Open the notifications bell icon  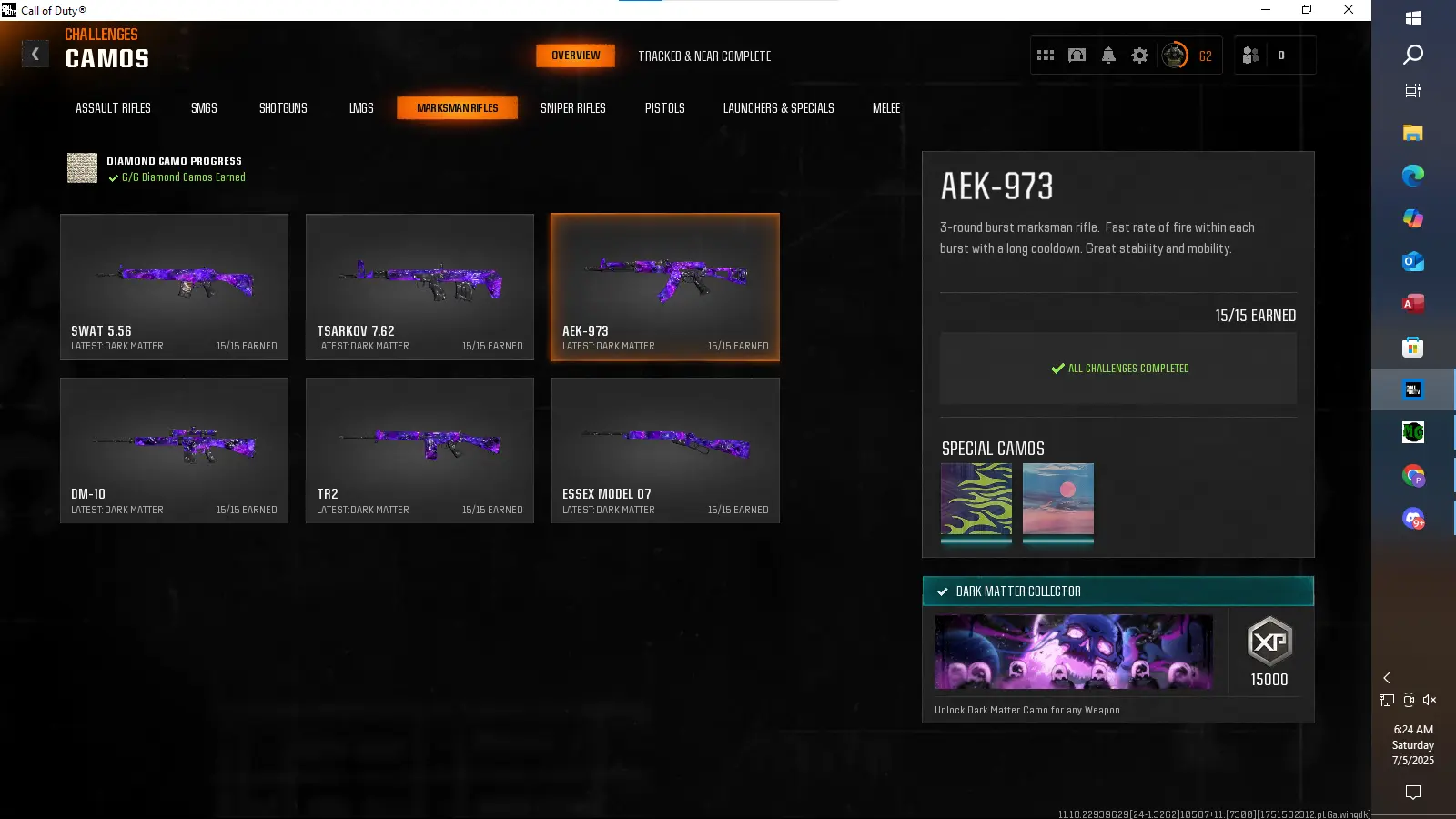click(1108, 56)
